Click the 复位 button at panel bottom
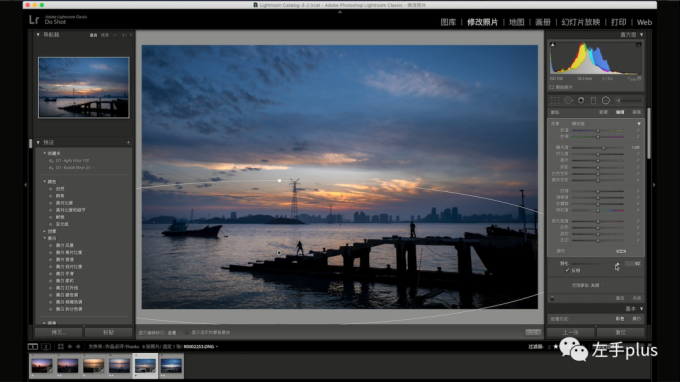680x382 pixels. pos(621,333)
